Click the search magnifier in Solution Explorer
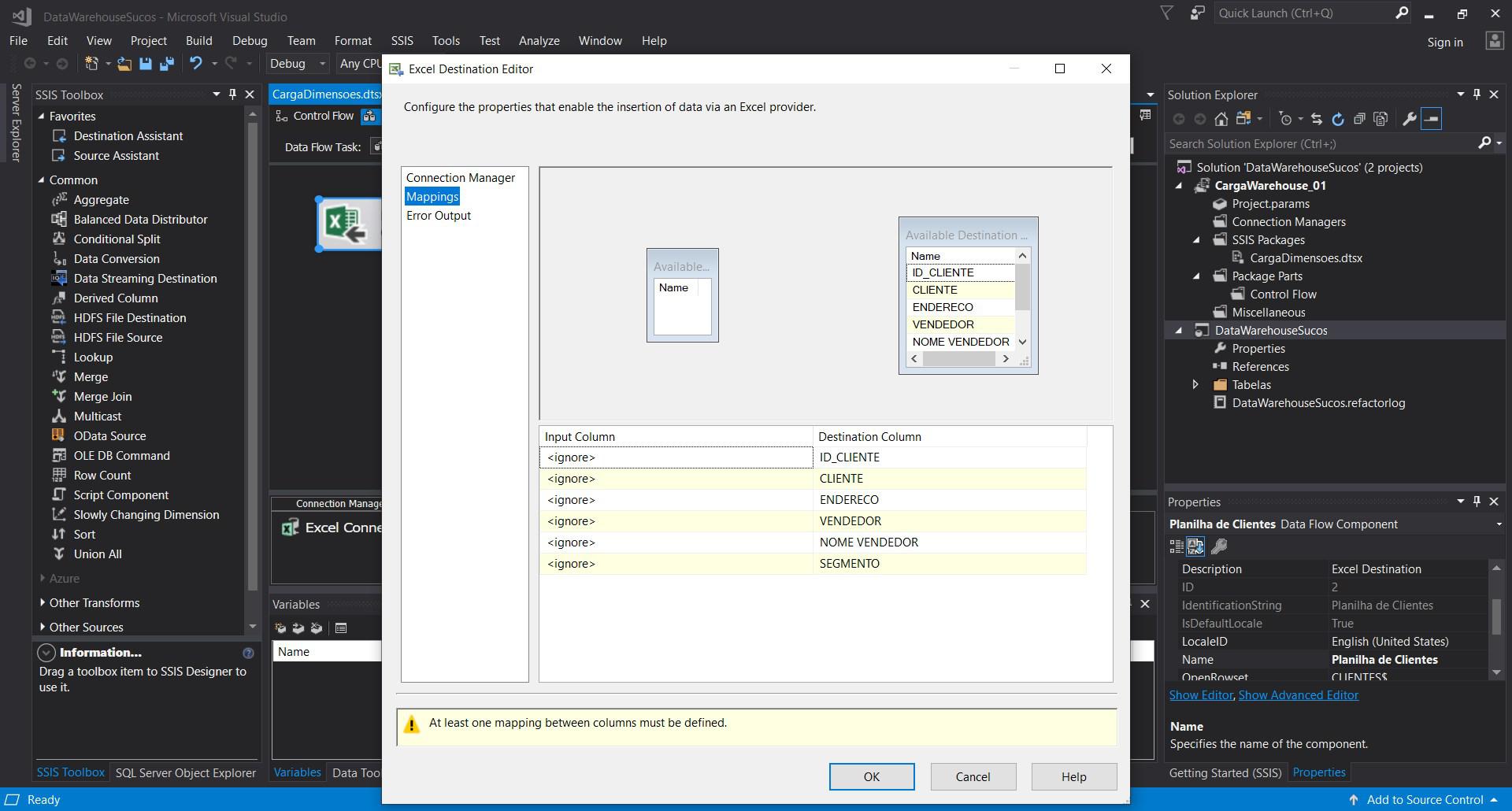The height and width of the screenshot is (811, 1512). click(1484, 143)
